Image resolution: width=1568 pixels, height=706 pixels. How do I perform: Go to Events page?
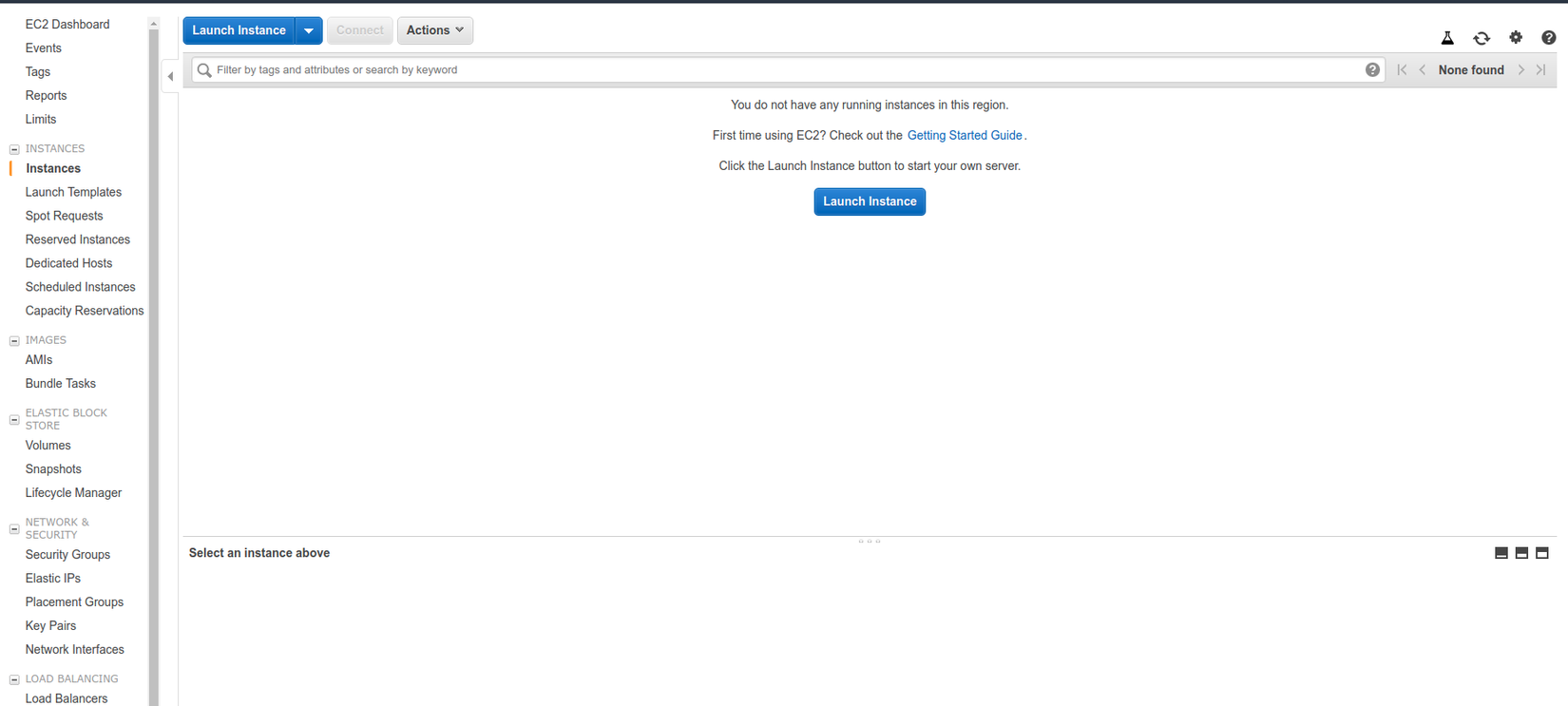[44, 48]
